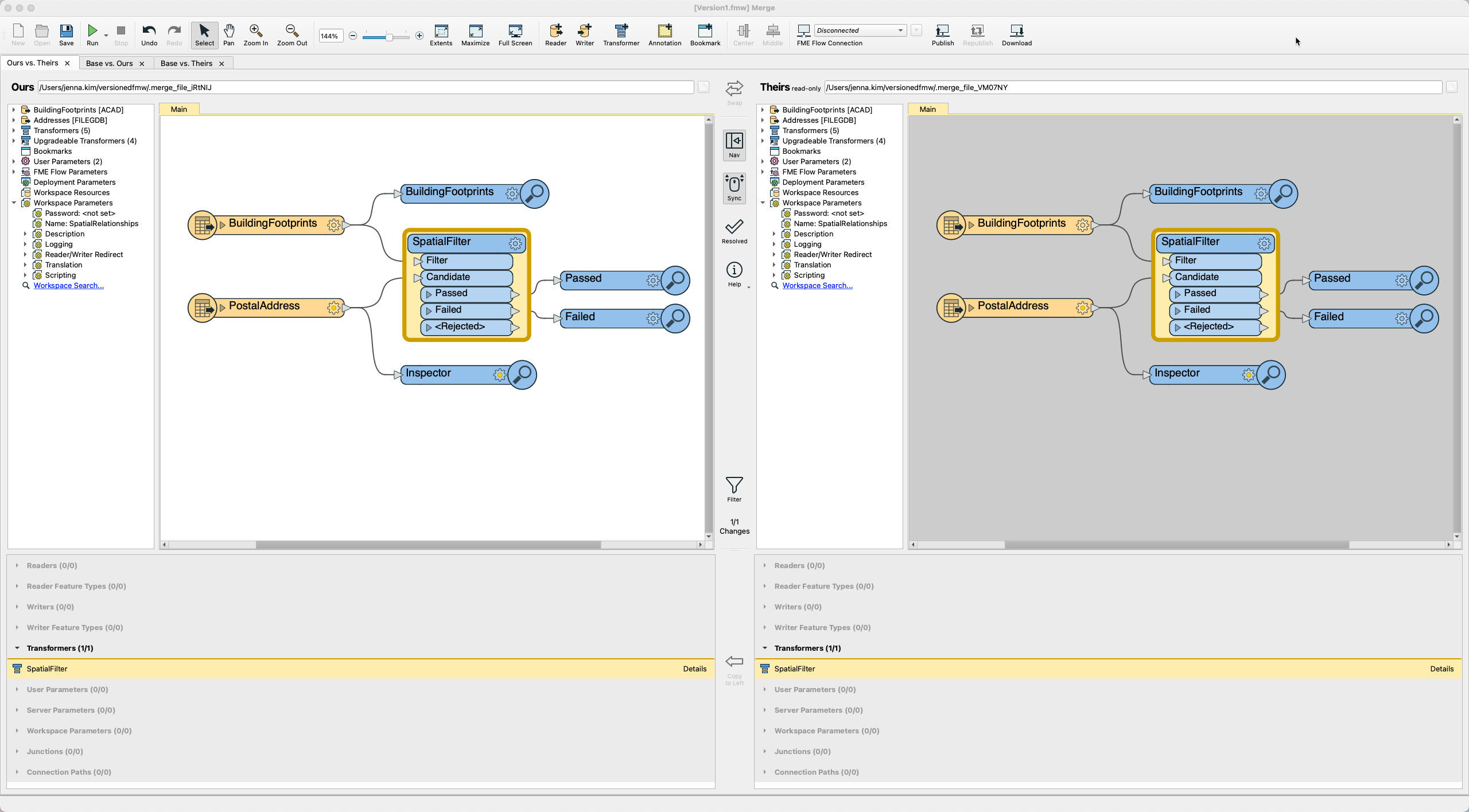Expand Transformers in the Ours navigator
Screen dimensions: 1469x812
coord(14,130)
